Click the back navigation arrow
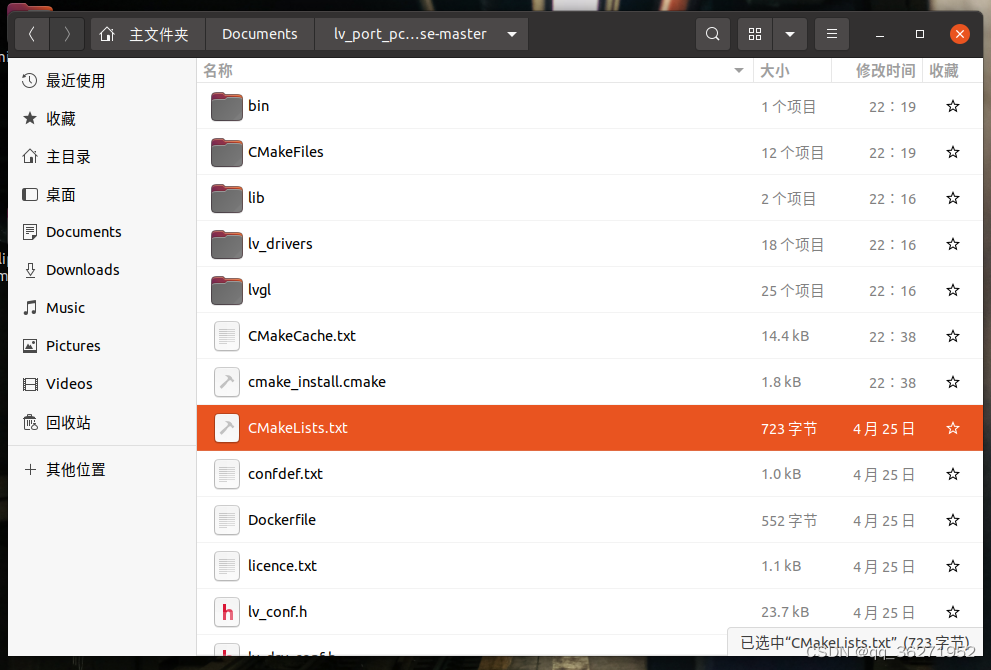This screenshot has width=991, height=670. (x=31, y=33)
